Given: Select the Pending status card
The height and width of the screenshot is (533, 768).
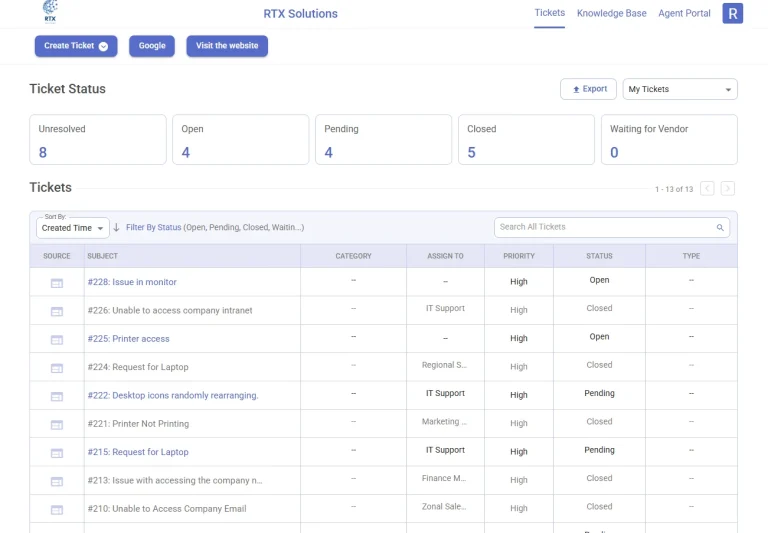Looking at the screenshot, I should click(x=384, y=140).
